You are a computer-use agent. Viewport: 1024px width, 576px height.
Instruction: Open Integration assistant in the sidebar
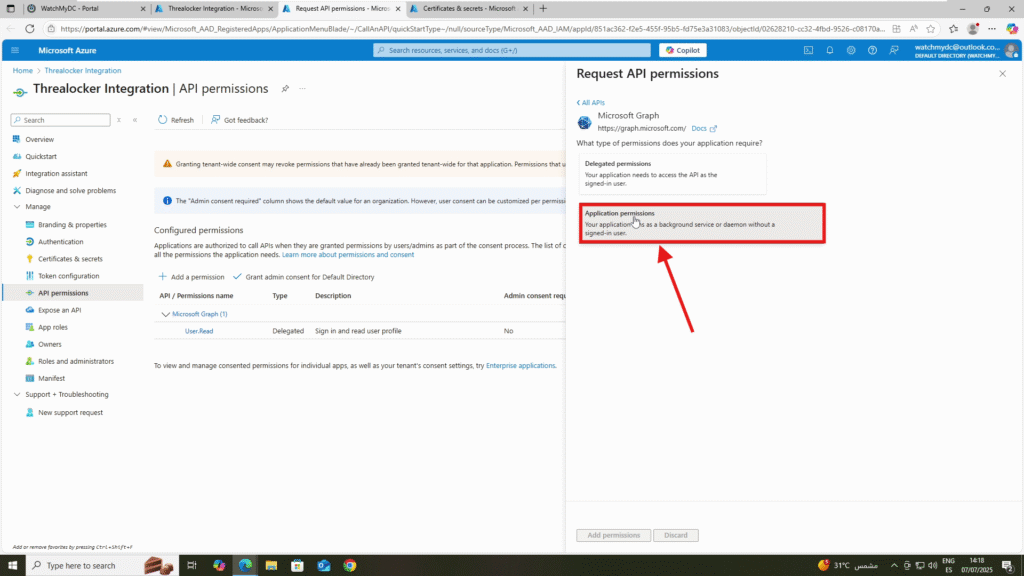pos(56,173)
